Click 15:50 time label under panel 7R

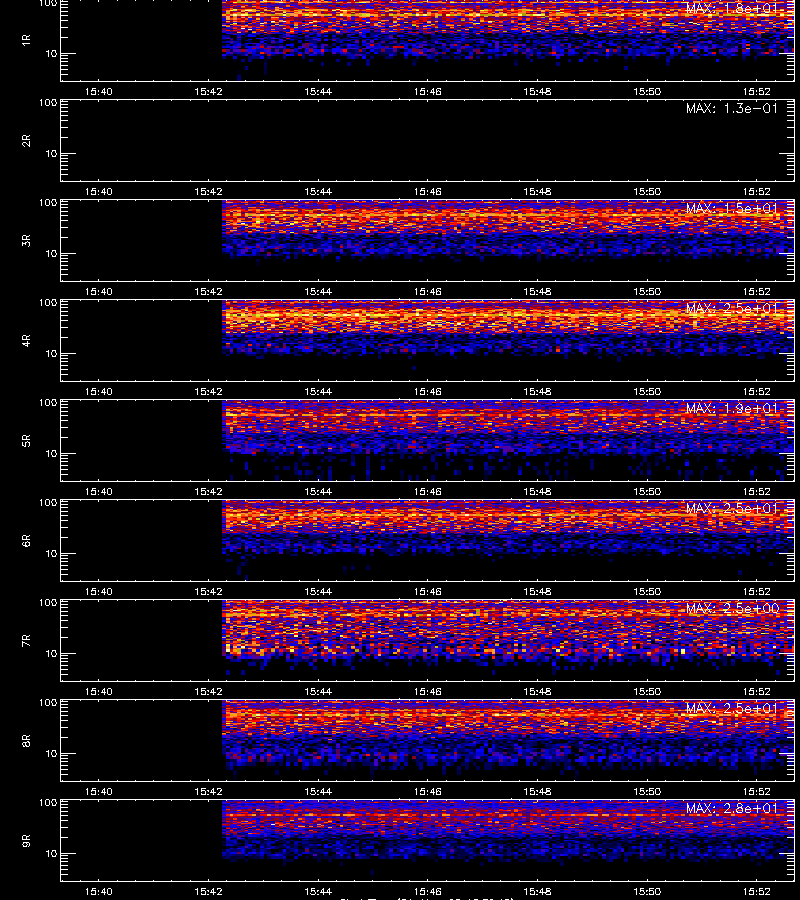coord(647,692)
